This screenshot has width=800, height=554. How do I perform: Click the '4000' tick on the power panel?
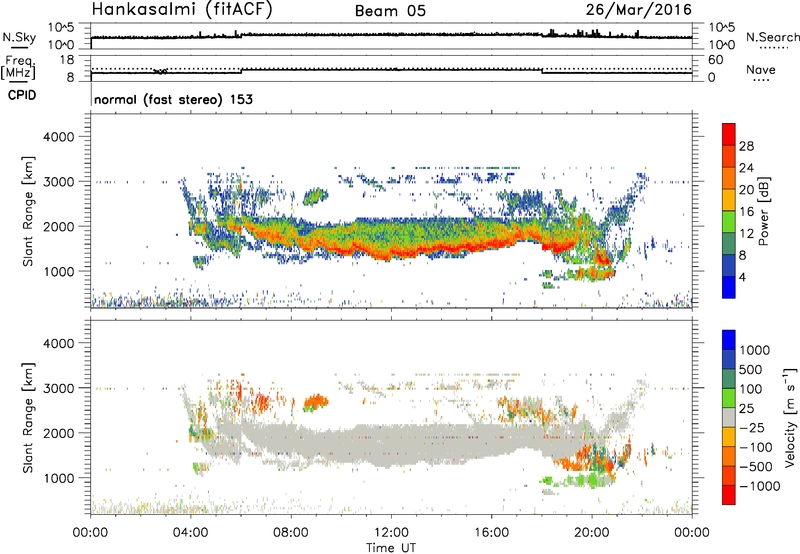(59, 137)
